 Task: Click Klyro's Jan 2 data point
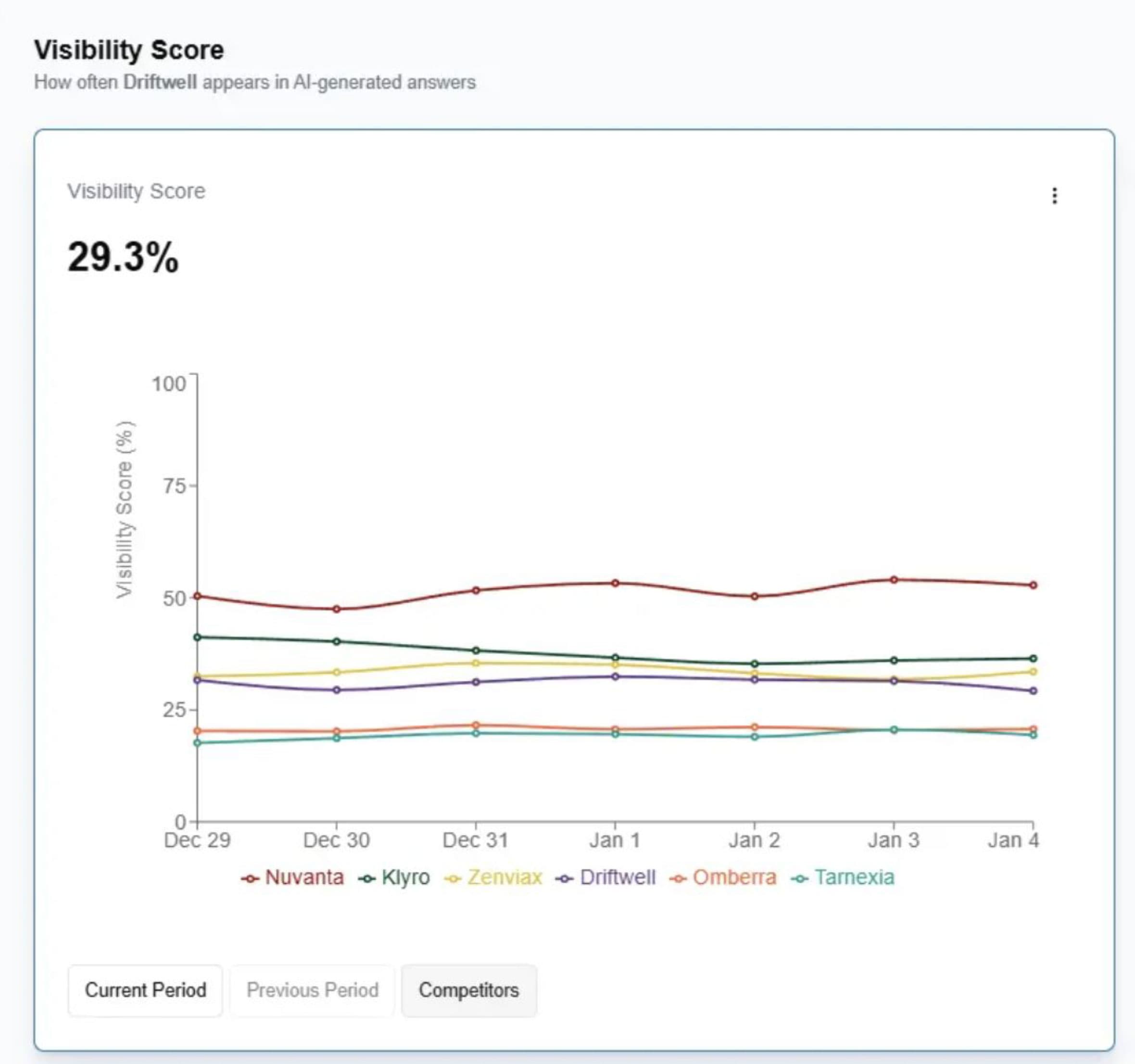click(x=754, y=664)
